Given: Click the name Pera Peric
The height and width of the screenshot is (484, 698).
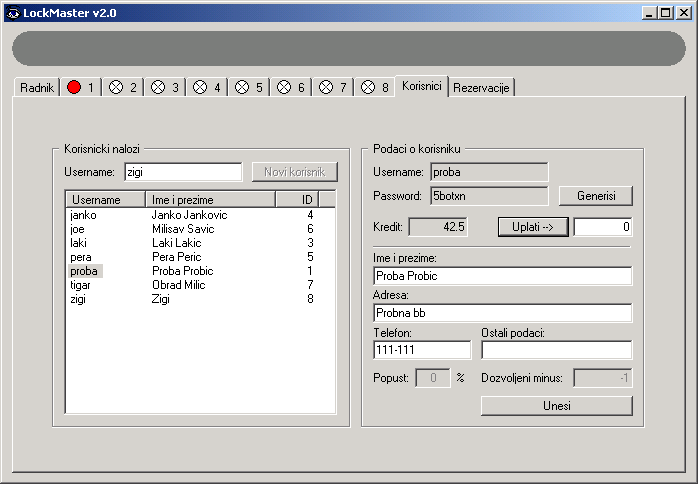Looking at the screenshot, I should [176, 257].
